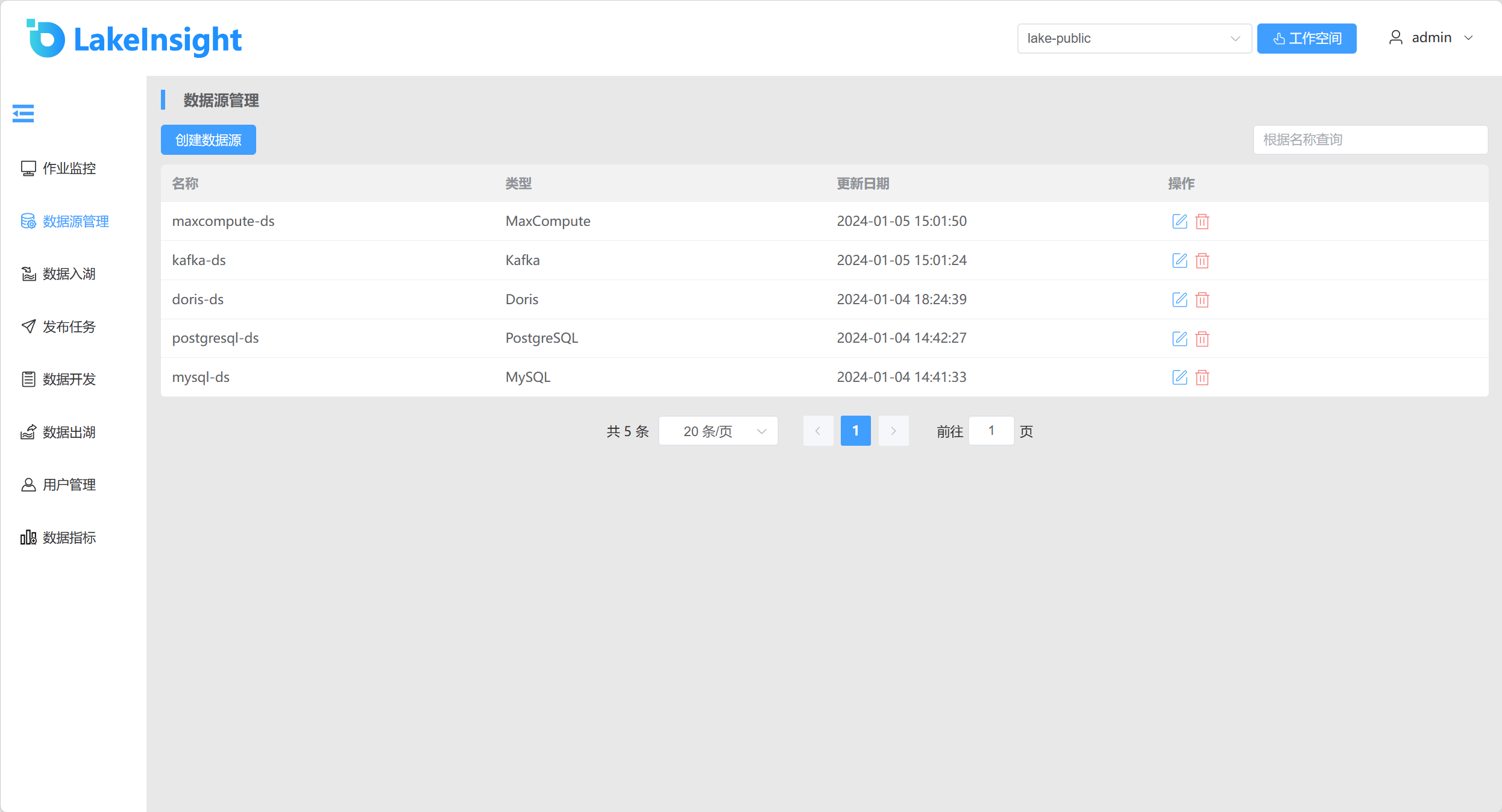
Task: Click the 名称 column header
Action: 185,184
